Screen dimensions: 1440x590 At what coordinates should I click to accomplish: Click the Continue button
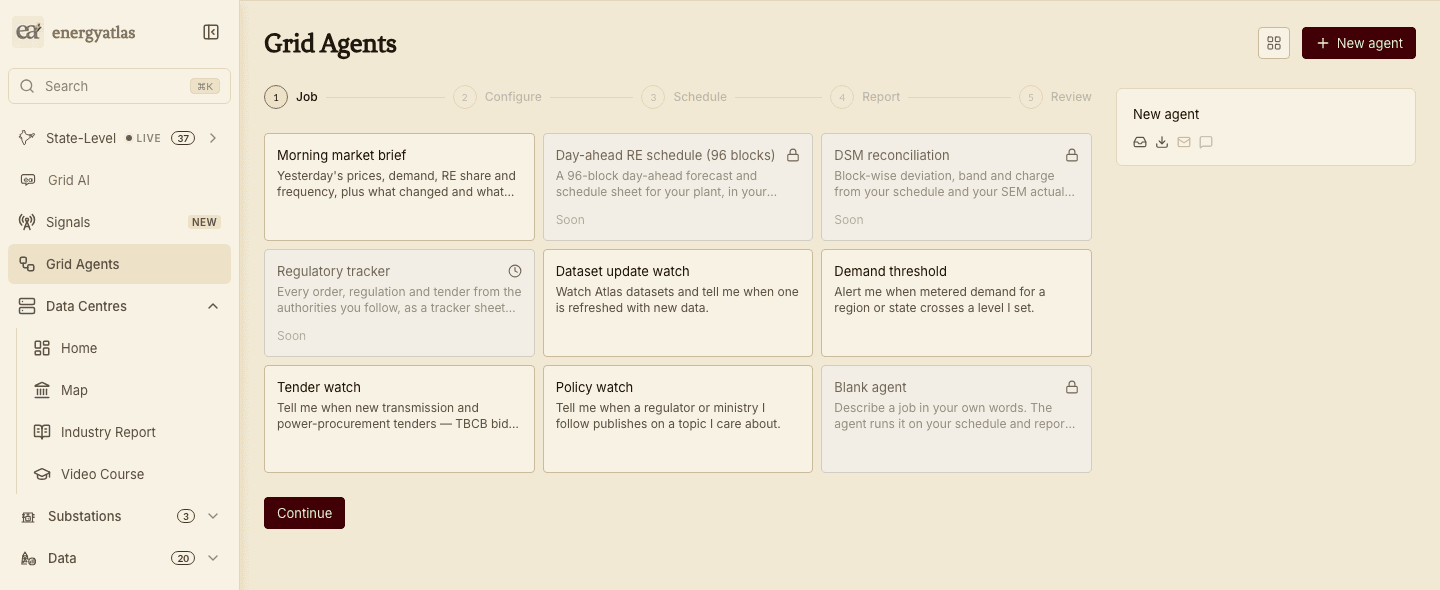[x=304, y=513]
